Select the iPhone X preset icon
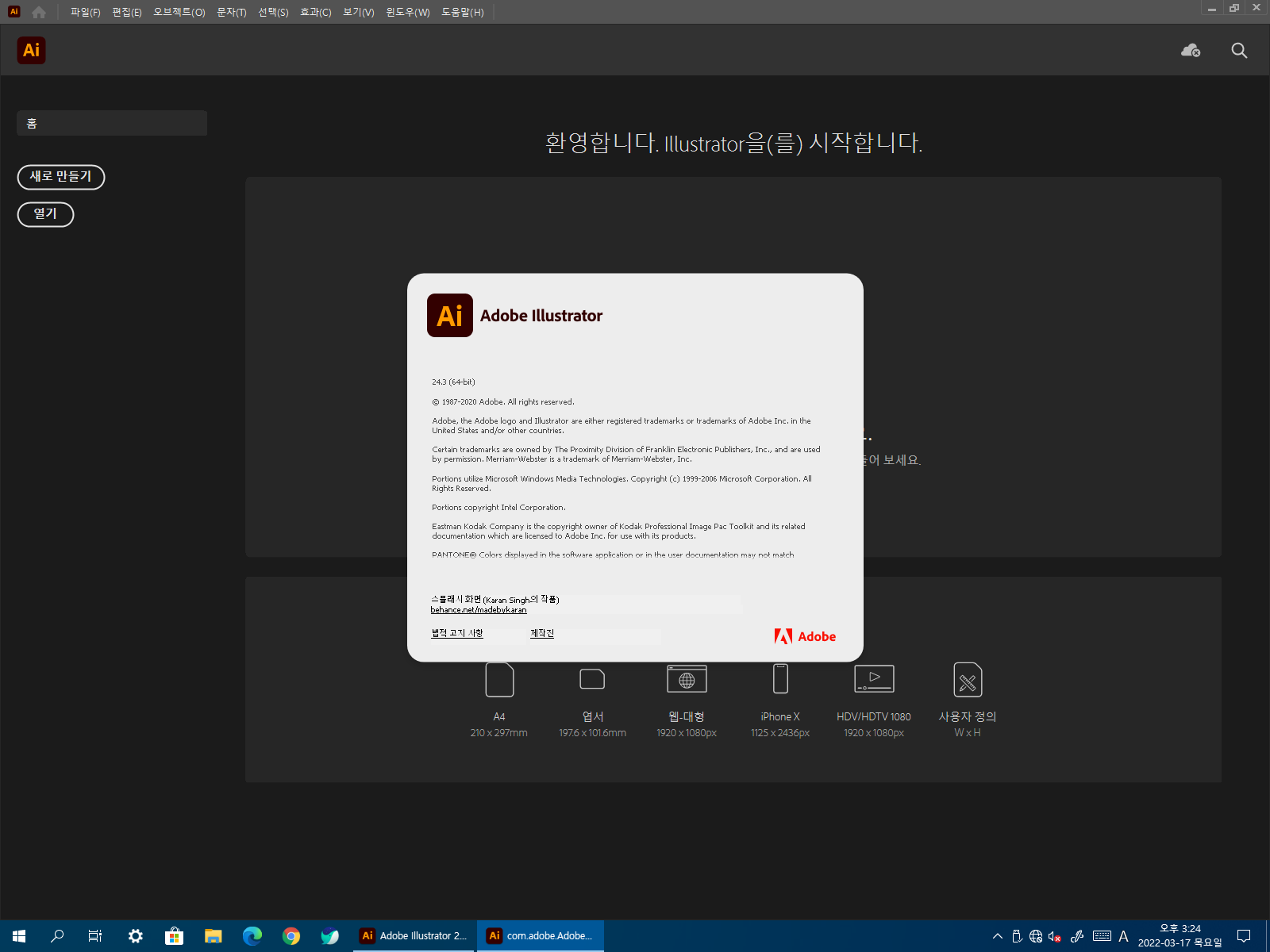 (780, 679)
